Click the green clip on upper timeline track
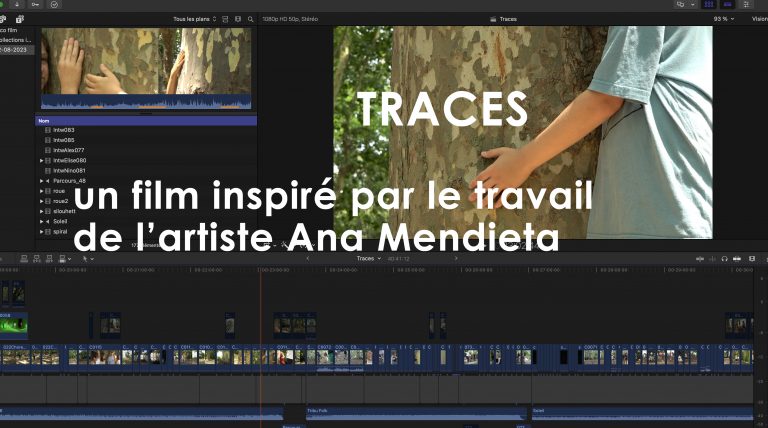The image size is (768, 428). [x=14, y=324]
